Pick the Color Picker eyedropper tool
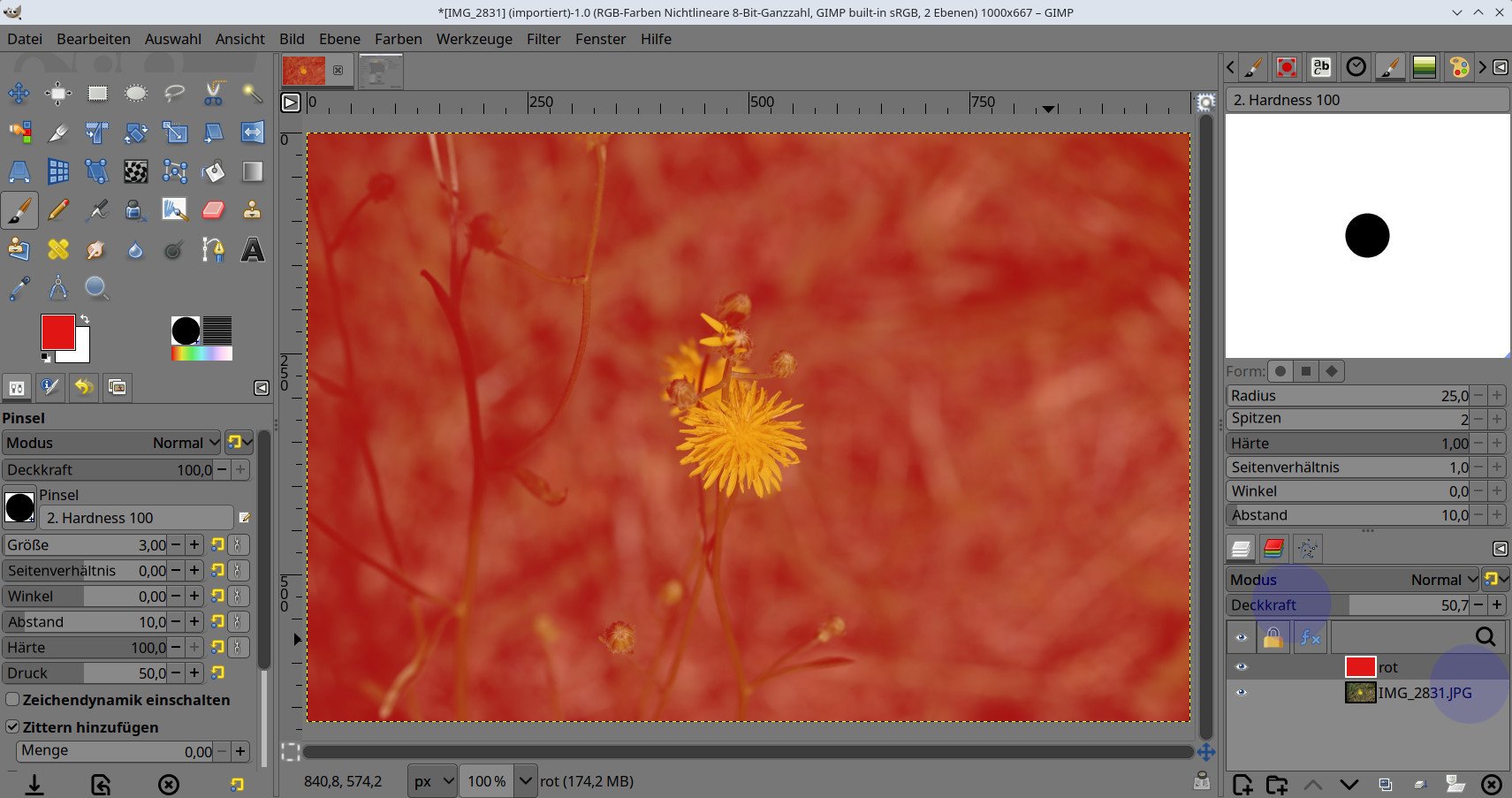 (19, 288)
